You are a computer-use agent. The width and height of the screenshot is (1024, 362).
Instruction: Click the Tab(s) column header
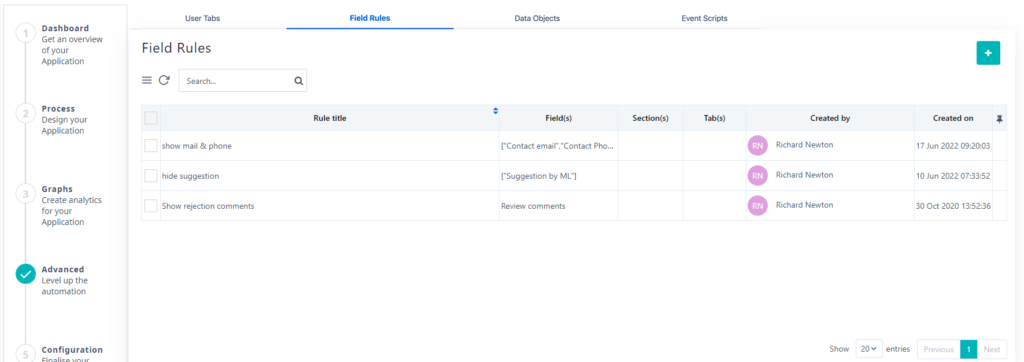pyautogui.click(x=714, y=118)
